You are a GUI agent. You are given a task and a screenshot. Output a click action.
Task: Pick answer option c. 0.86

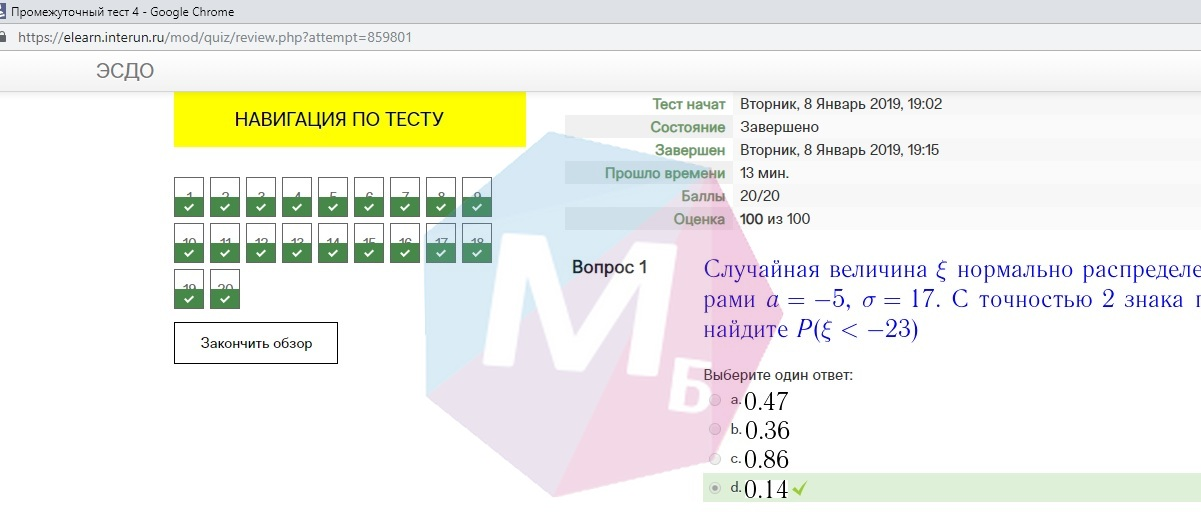(715, 459)
